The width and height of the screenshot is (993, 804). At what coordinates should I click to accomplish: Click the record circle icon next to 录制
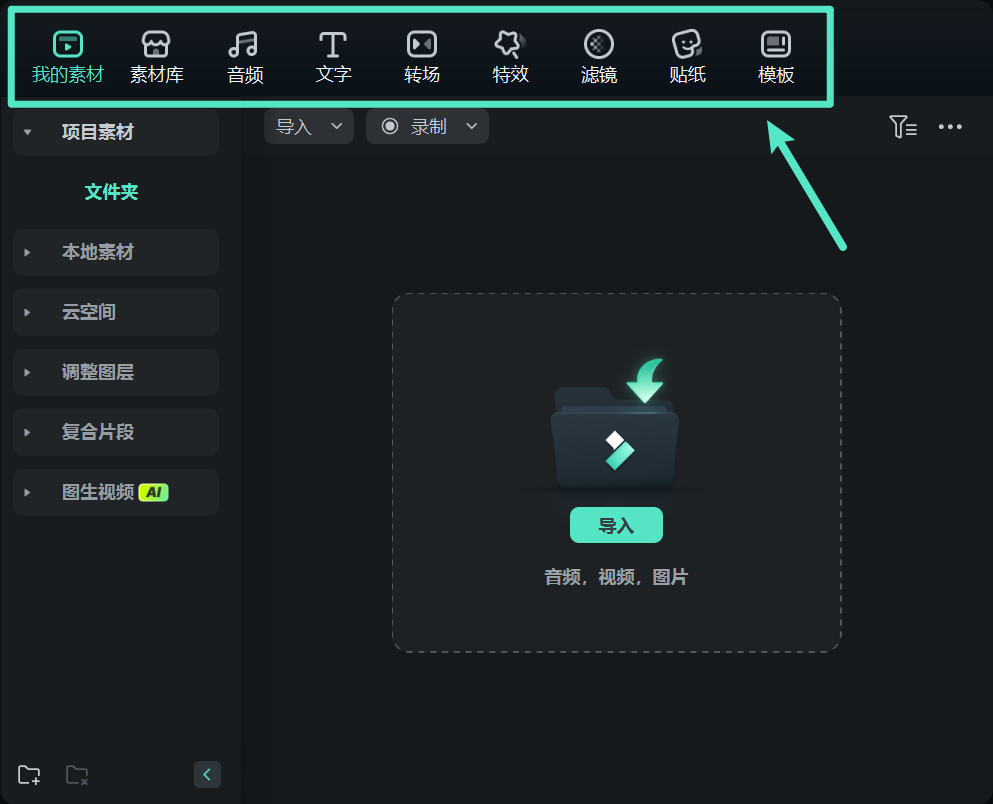[x=390, y=126]
